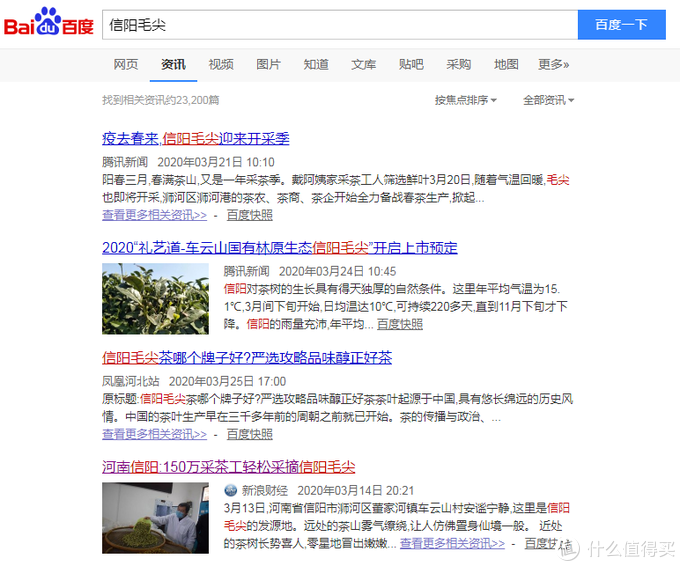This screenshot has height=566, width=680.
Task: Click the tea plant thumbnail image
Action: coord(155,299)
